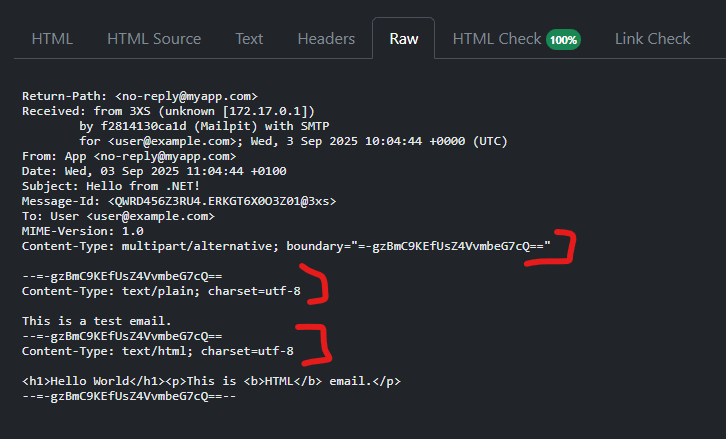
Task: Click the Received: from 3XS line
Action: [169, 111]
